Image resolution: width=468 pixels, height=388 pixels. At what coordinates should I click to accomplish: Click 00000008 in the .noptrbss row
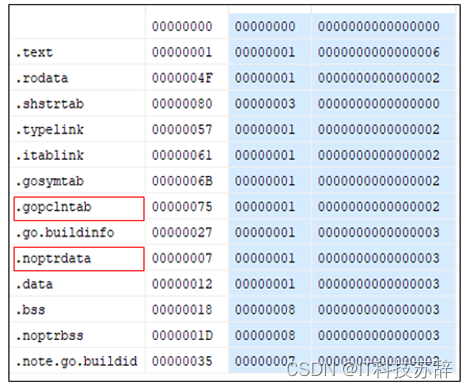coord(265,336)
